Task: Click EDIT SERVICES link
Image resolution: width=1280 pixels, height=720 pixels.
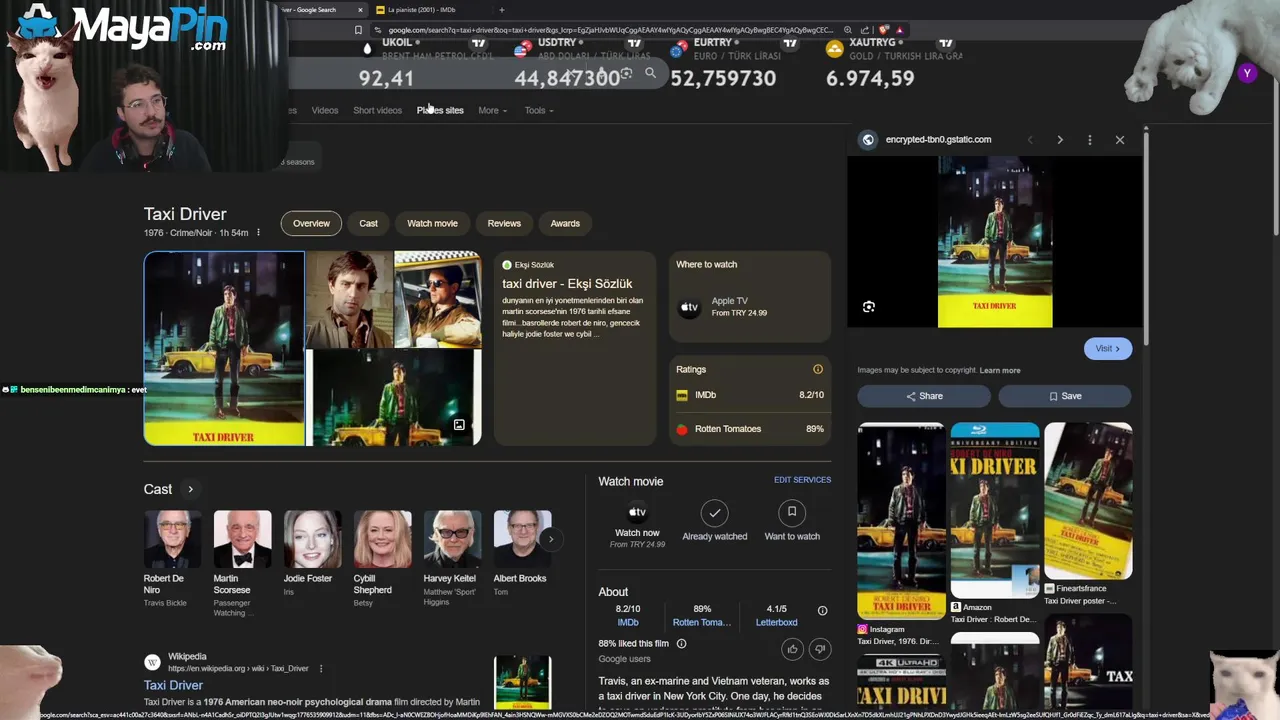Action: tap(802, 480)
